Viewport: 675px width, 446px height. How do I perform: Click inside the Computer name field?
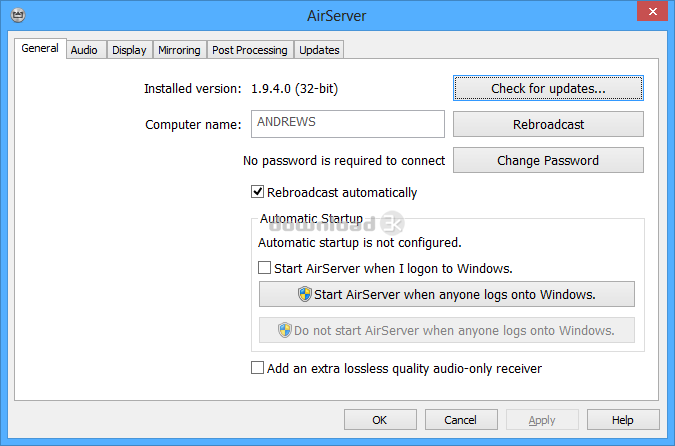coord(348,124)
